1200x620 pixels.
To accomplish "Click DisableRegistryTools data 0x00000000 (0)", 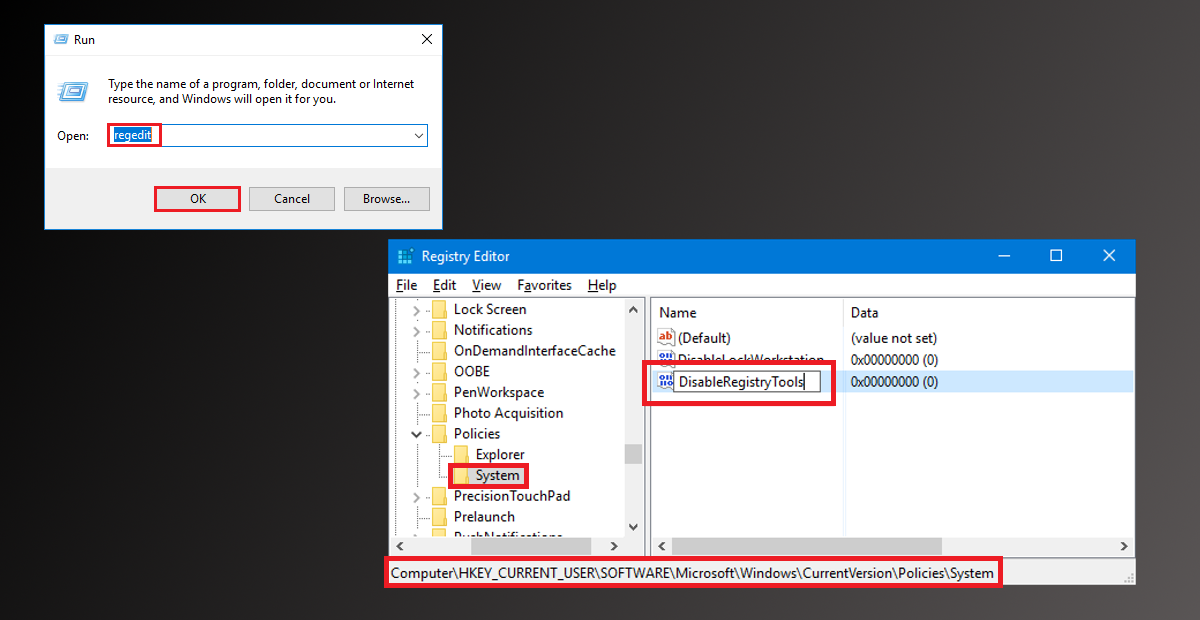I will tap(894, 381).
